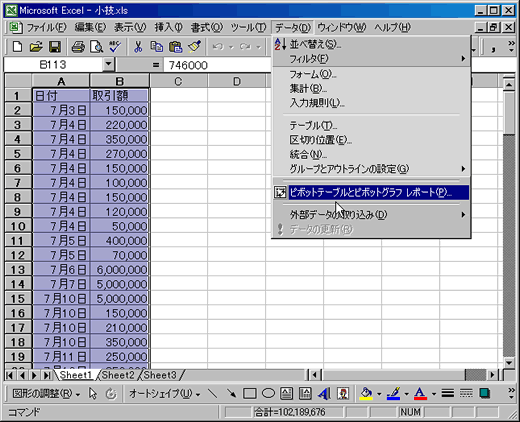The height and width of the screenshot is (422, 520).
Task: Click the Font Color red A swatch
Action: pos(421,394)
